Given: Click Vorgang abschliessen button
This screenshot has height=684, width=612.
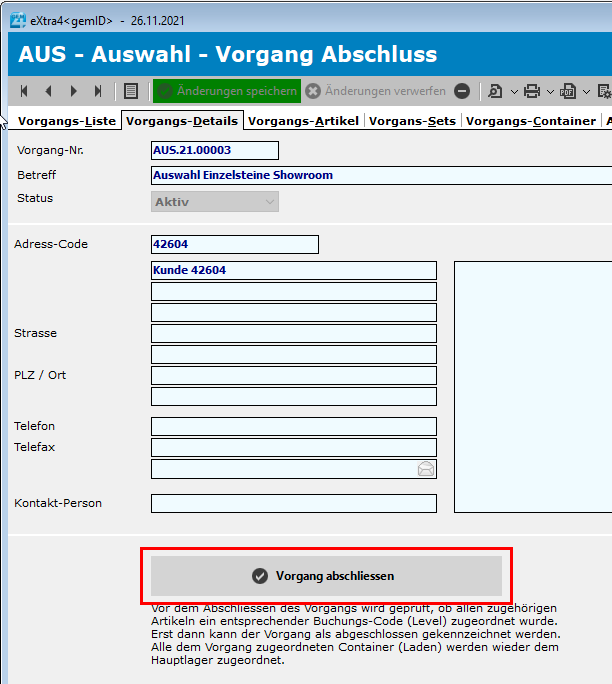Looking at the screenshot, I should click(x=326, y=576).
